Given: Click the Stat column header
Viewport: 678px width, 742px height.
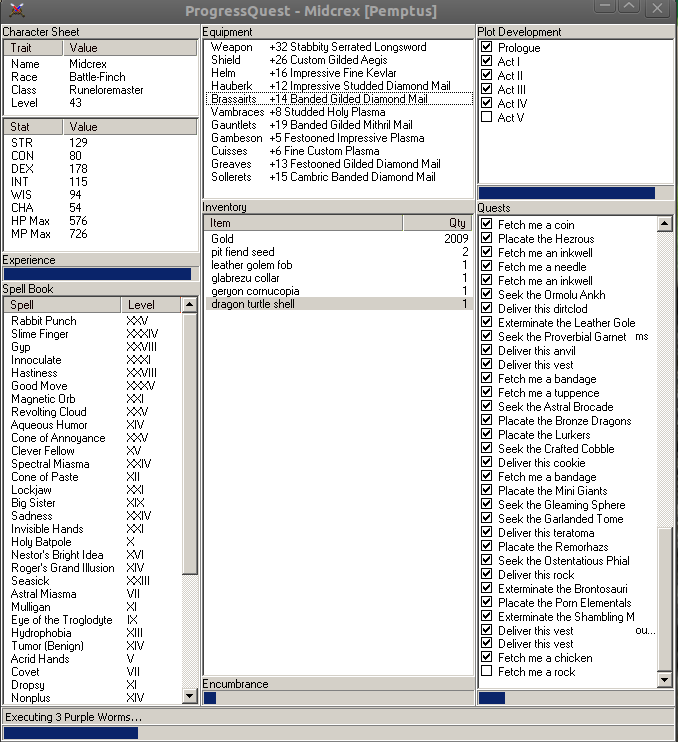Looking at the screenshot, I should [x=33, y=127].
